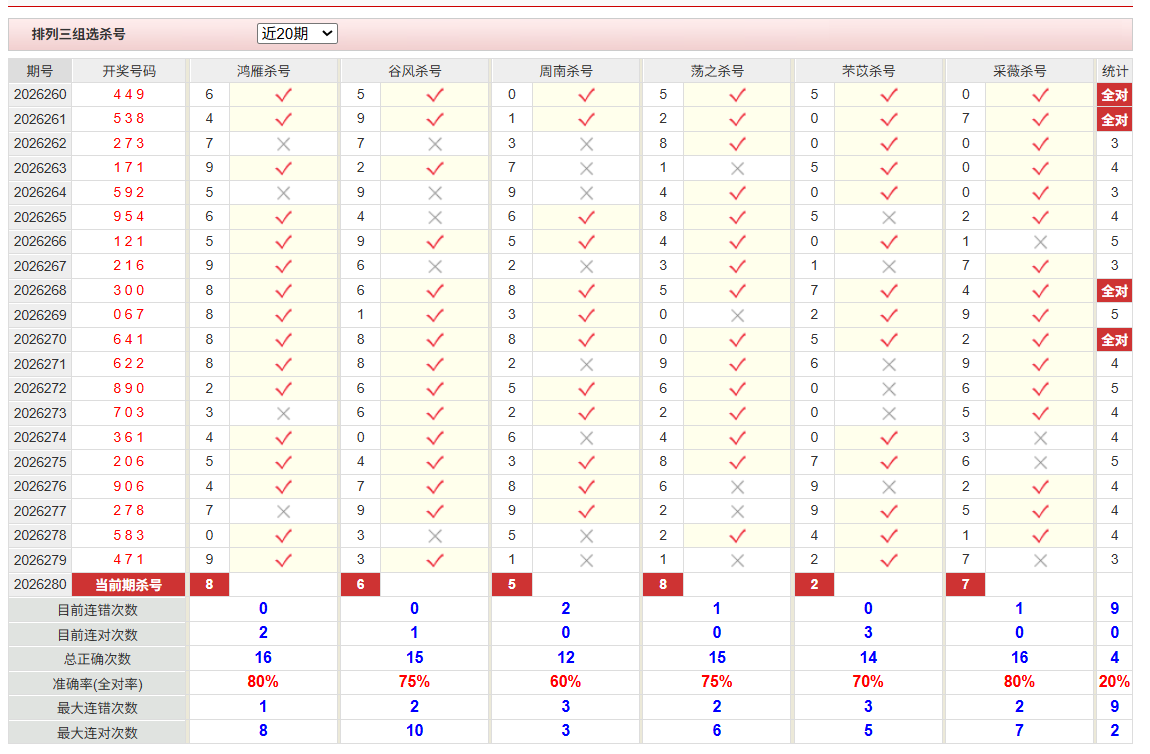Click 采薇 current kill number 7 box
The image size is (1150, 754).
pos(965,585)
